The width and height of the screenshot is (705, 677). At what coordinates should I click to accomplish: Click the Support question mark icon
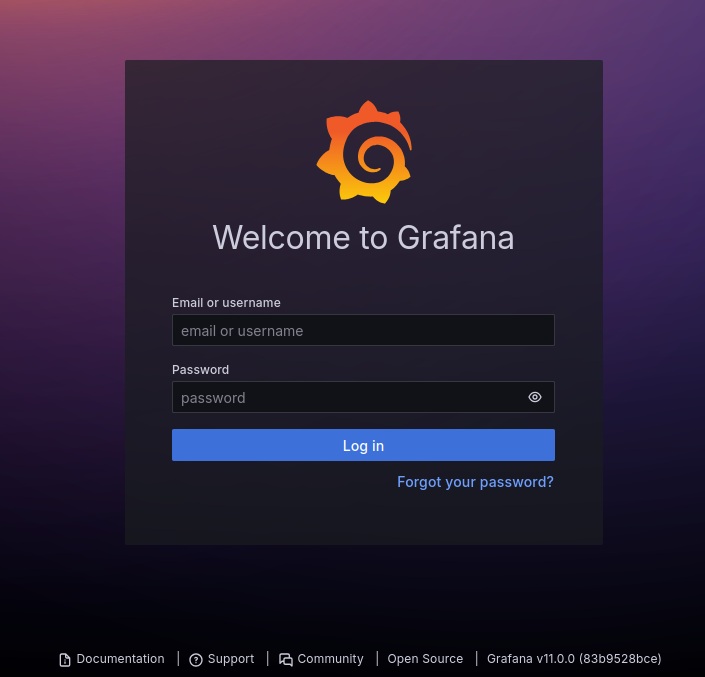click(196, 660)
